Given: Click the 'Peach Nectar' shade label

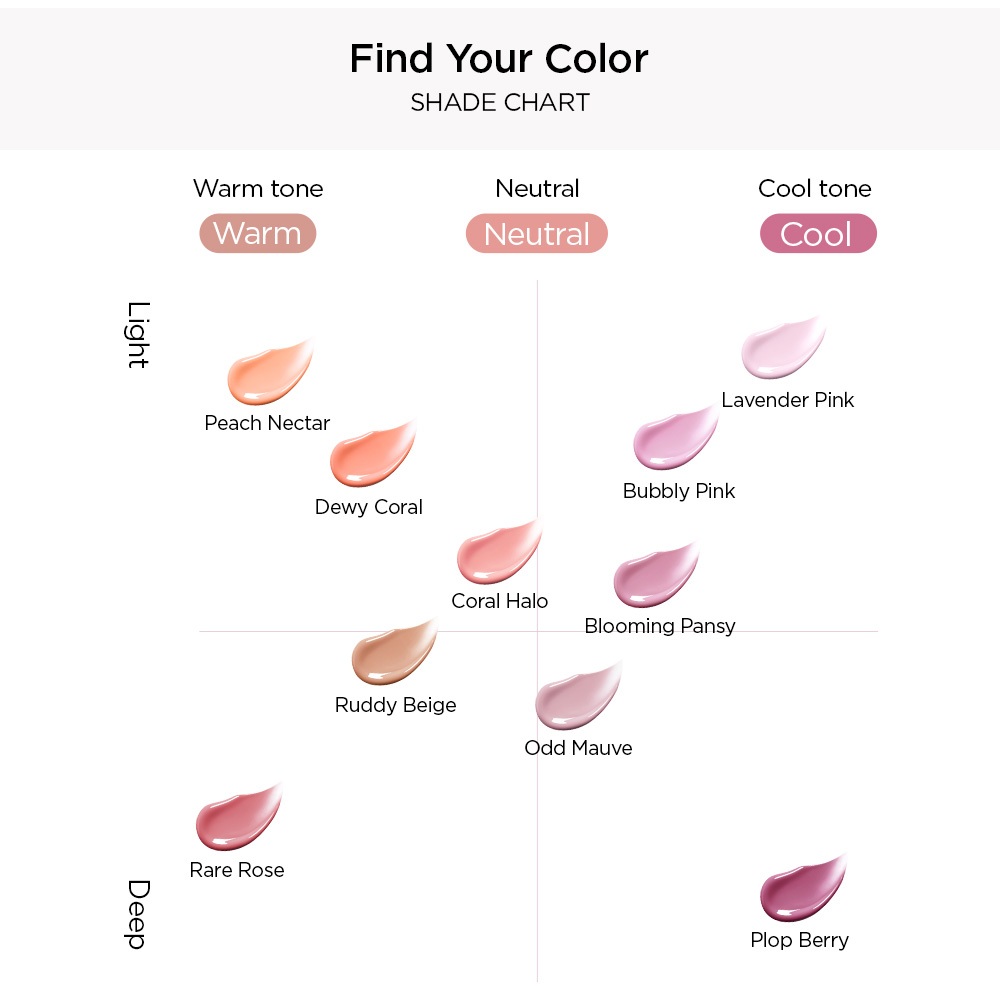Looking at the screenshot, I should (x=267, y=423).
